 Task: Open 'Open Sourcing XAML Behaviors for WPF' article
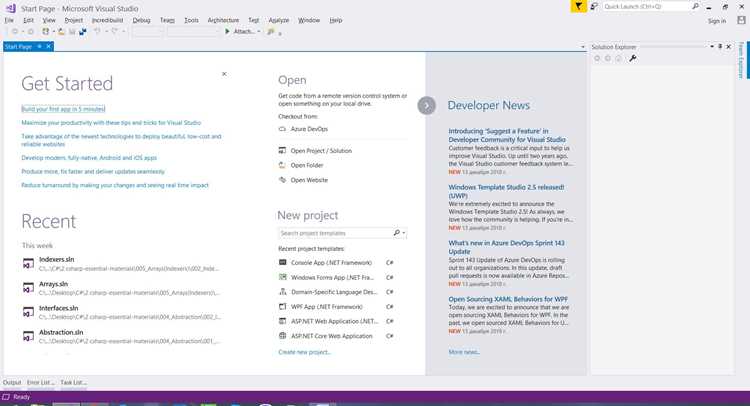(x=508, y=299)
